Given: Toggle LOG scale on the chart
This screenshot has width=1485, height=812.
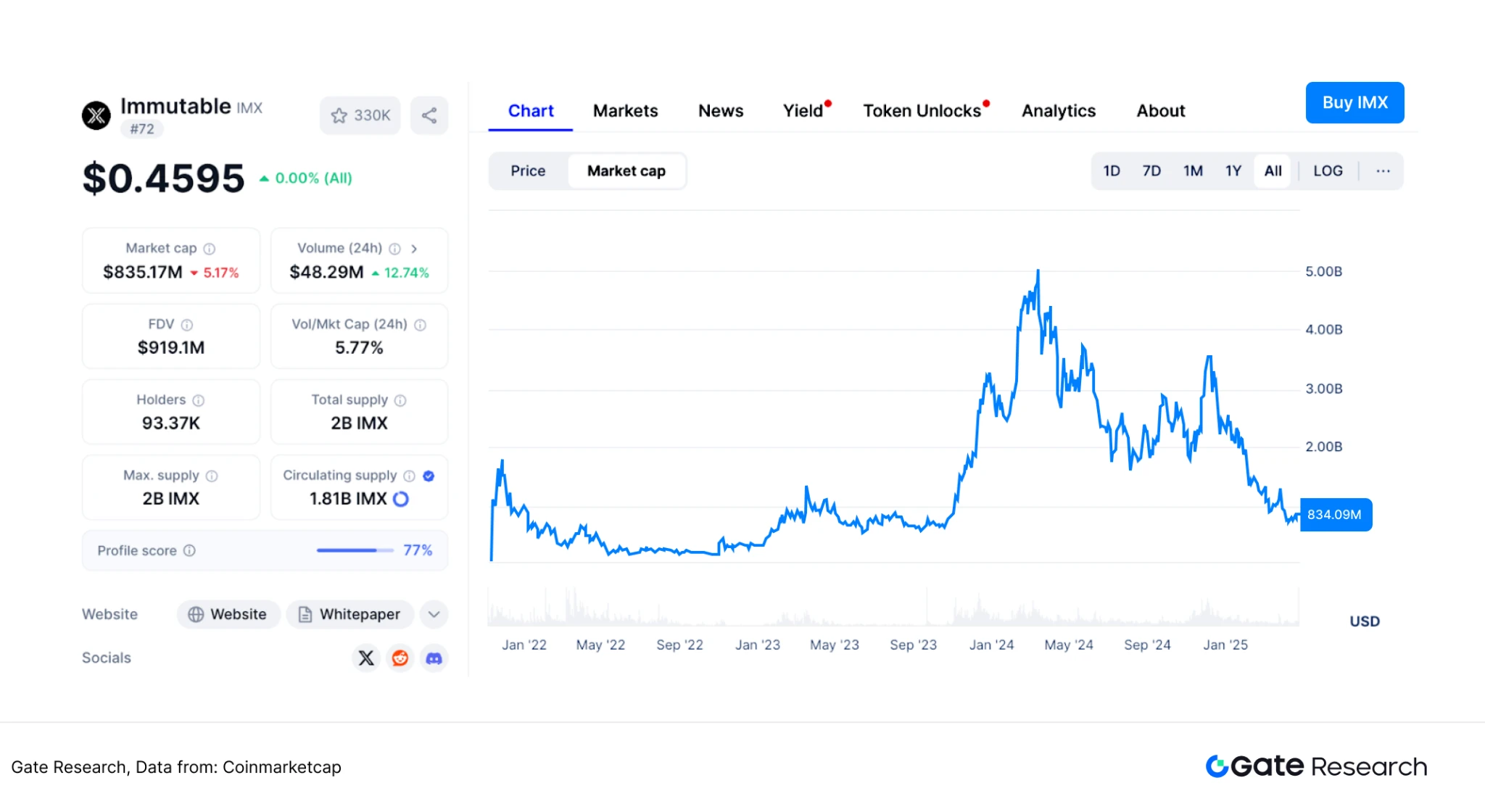Looking at the screenshot, I should [1328, 171].
